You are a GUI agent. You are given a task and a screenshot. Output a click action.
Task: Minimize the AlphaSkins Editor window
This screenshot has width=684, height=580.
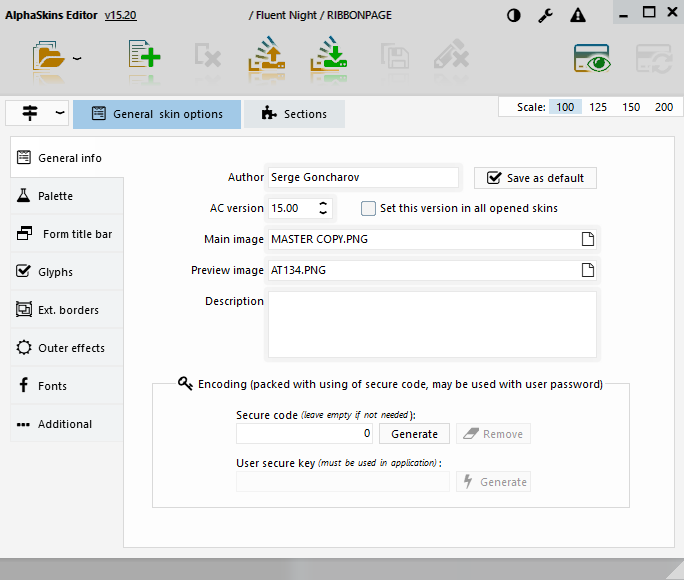click(x=623, y=14)
